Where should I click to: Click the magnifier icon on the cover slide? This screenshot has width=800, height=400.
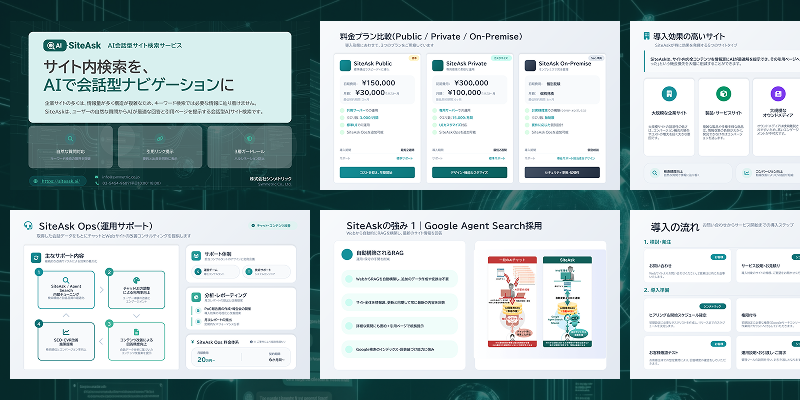[x=70, y=138]
